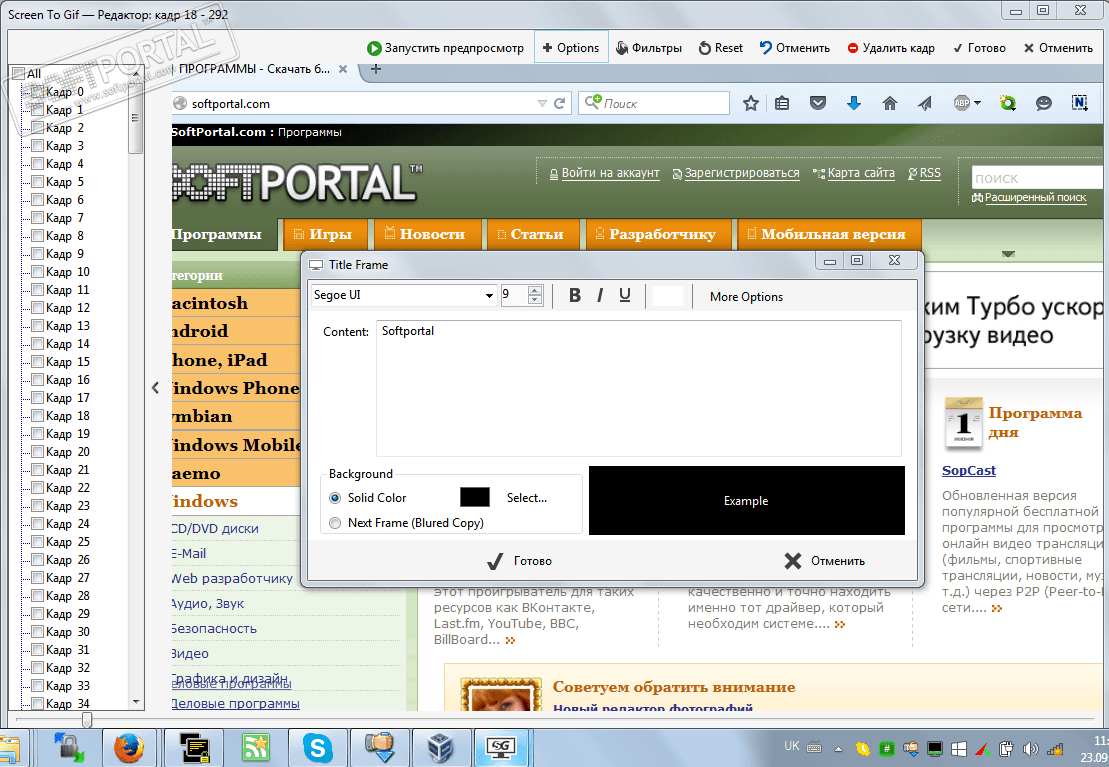Click Готово in Title Frame dialog
This screenshot has height=767, width=1109.
pyautogui.click(x=519, y=561)
